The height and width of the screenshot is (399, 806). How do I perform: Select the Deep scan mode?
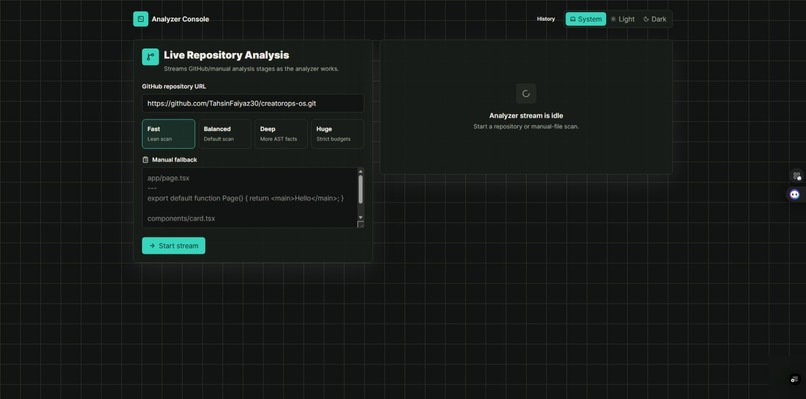coord(281,134)
